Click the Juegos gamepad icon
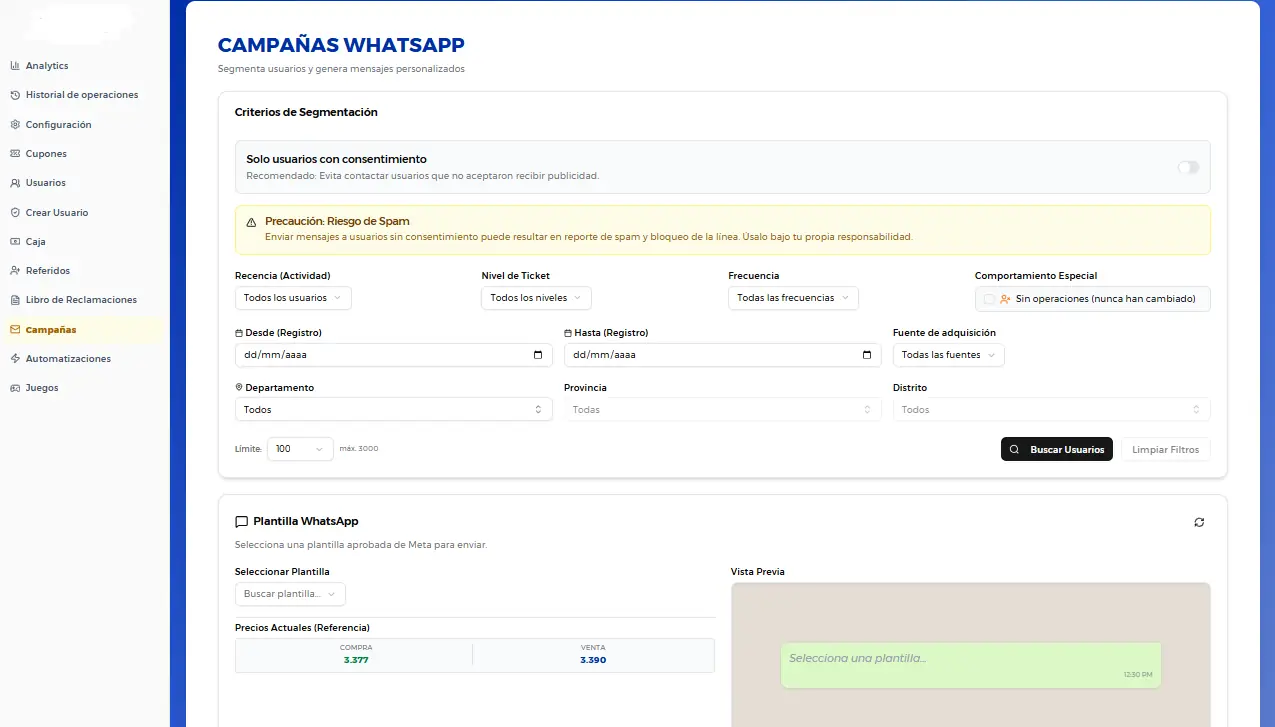The width and height of the screenshot is (1275, 727). (15, 388)
